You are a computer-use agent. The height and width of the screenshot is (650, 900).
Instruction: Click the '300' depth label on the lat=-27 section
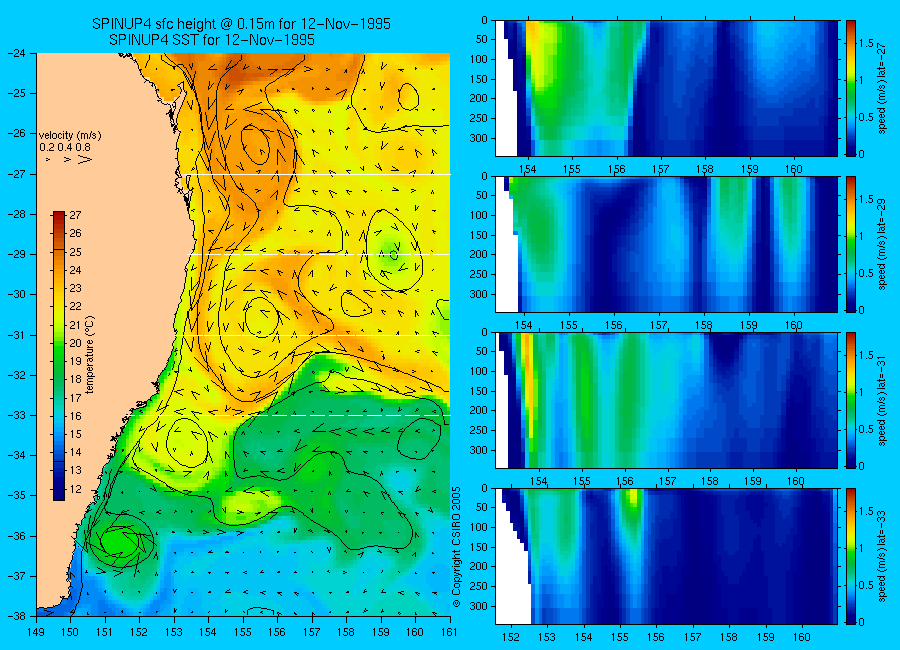pyautogui.click(x=479, y=138)
